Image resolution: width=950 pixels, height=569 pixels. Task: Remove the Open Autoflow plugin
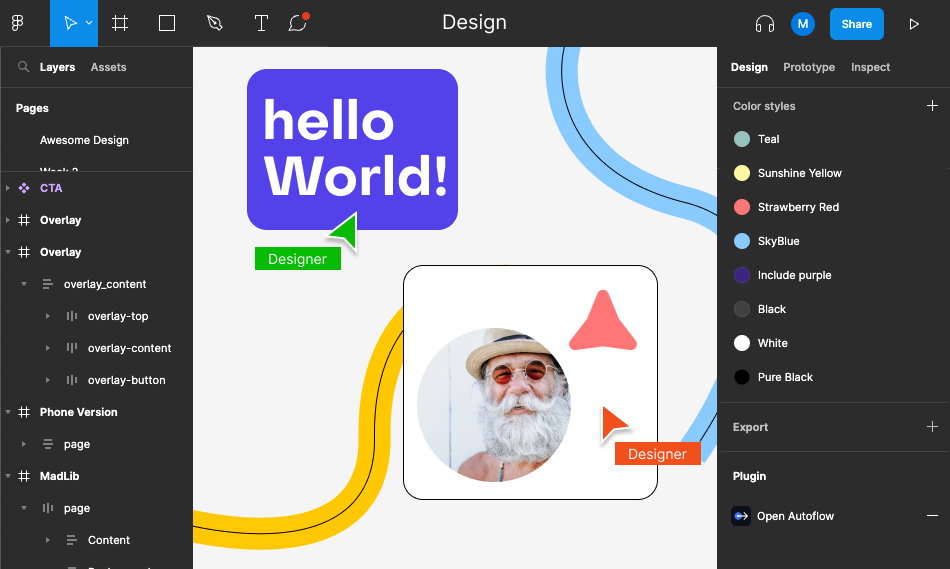tap(932, 516)
